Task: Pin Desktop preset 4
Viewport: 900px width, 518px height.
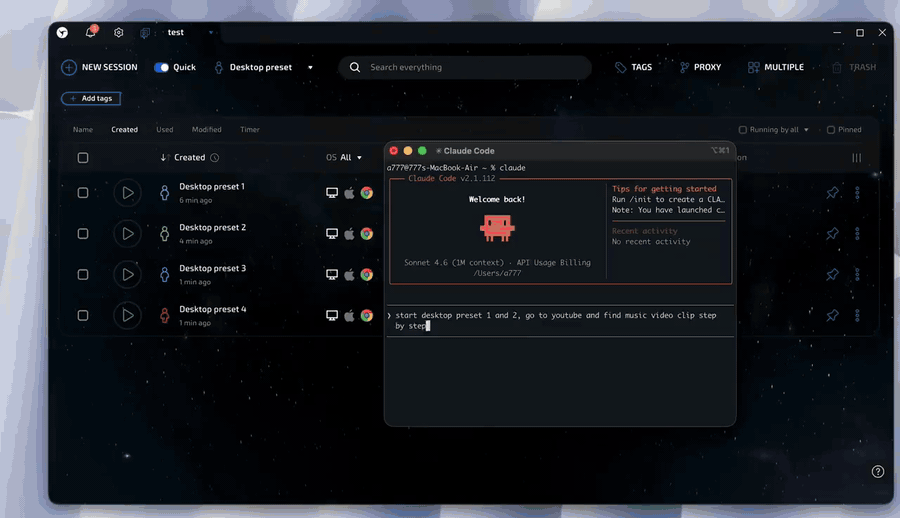Action: click(x=832, y=315)
